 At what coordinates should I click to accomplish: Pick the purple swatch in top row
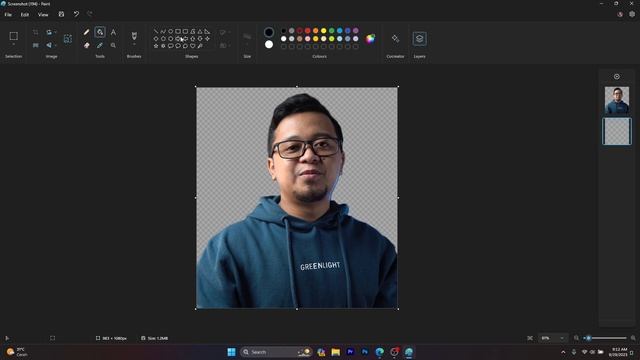[356, 31]
